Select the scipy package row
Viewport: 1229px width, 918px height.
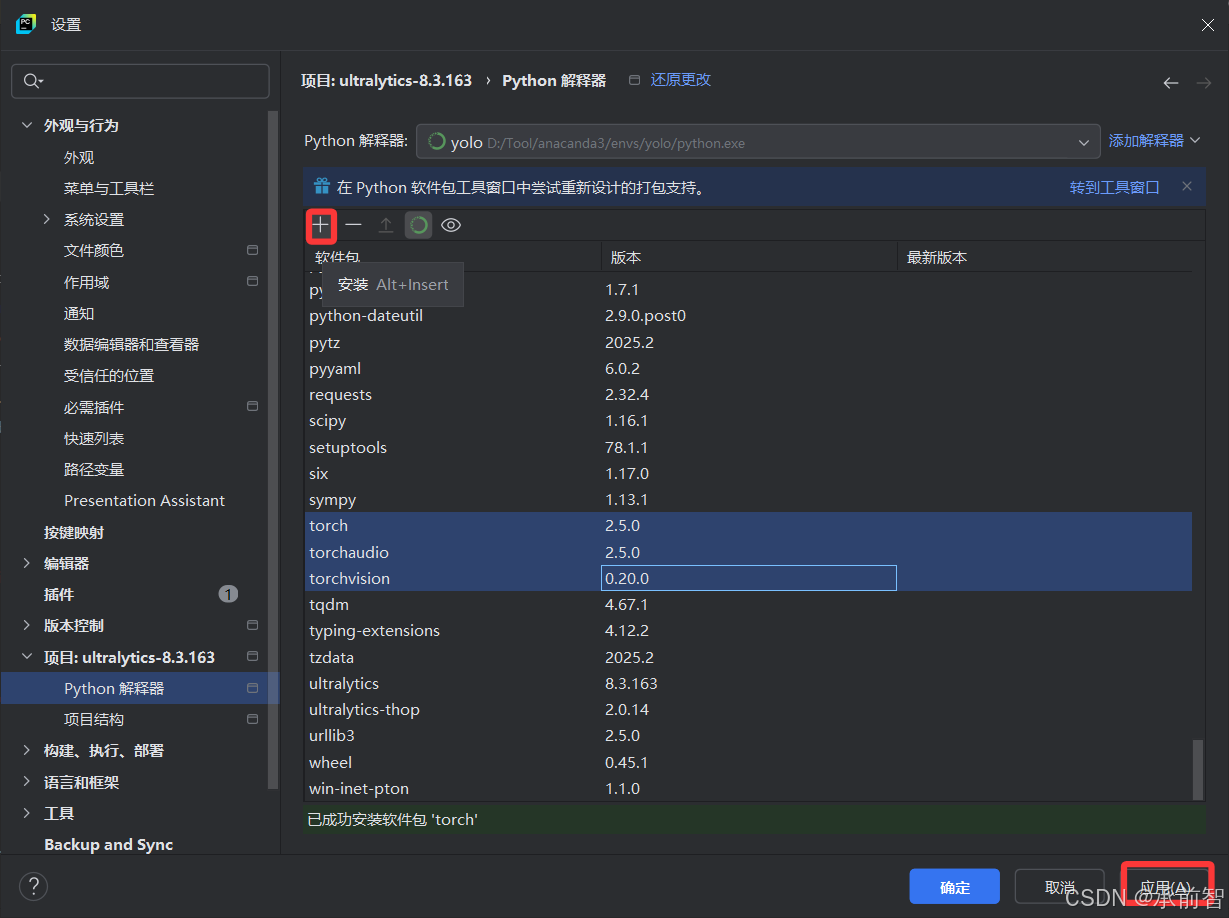coord(748,421)
